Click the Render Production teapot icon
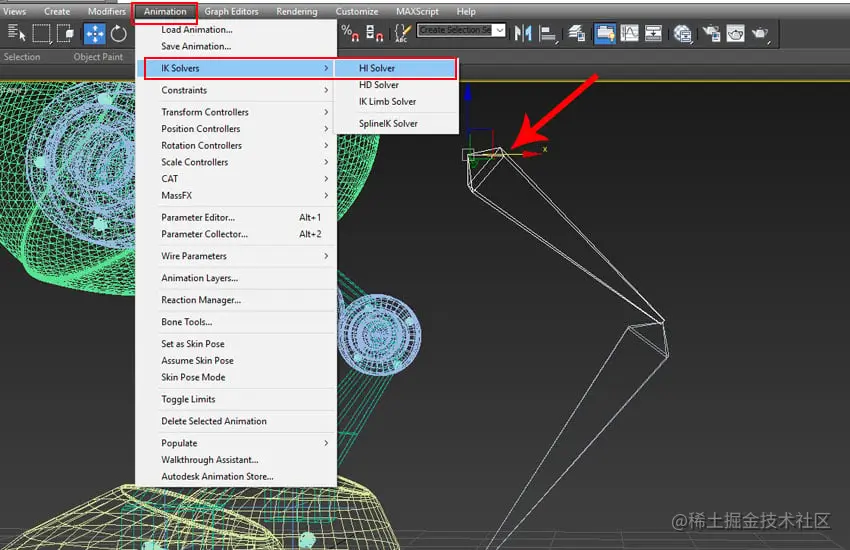The image size is (850, 550). [760, 34]
